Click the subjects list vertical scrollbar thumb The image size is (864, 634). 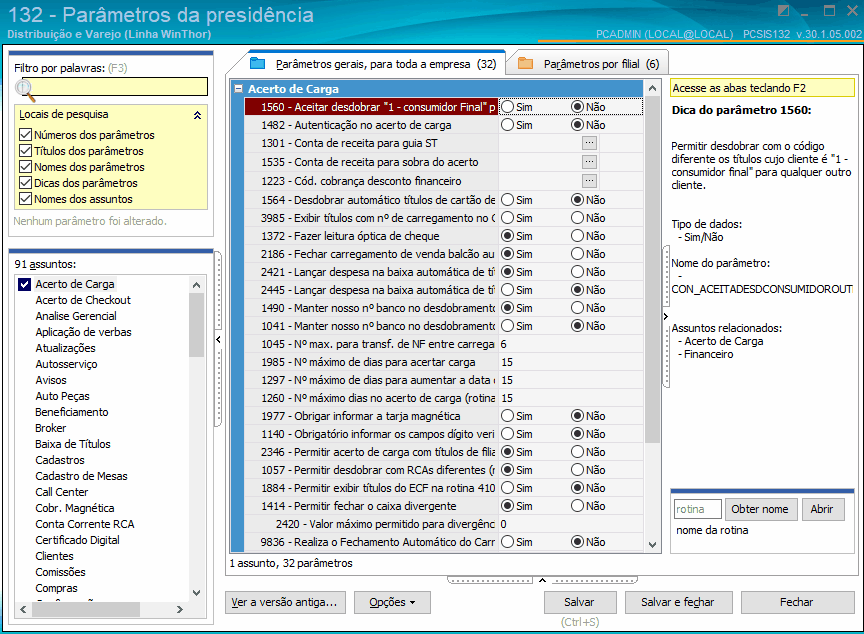tap(197, 326)
